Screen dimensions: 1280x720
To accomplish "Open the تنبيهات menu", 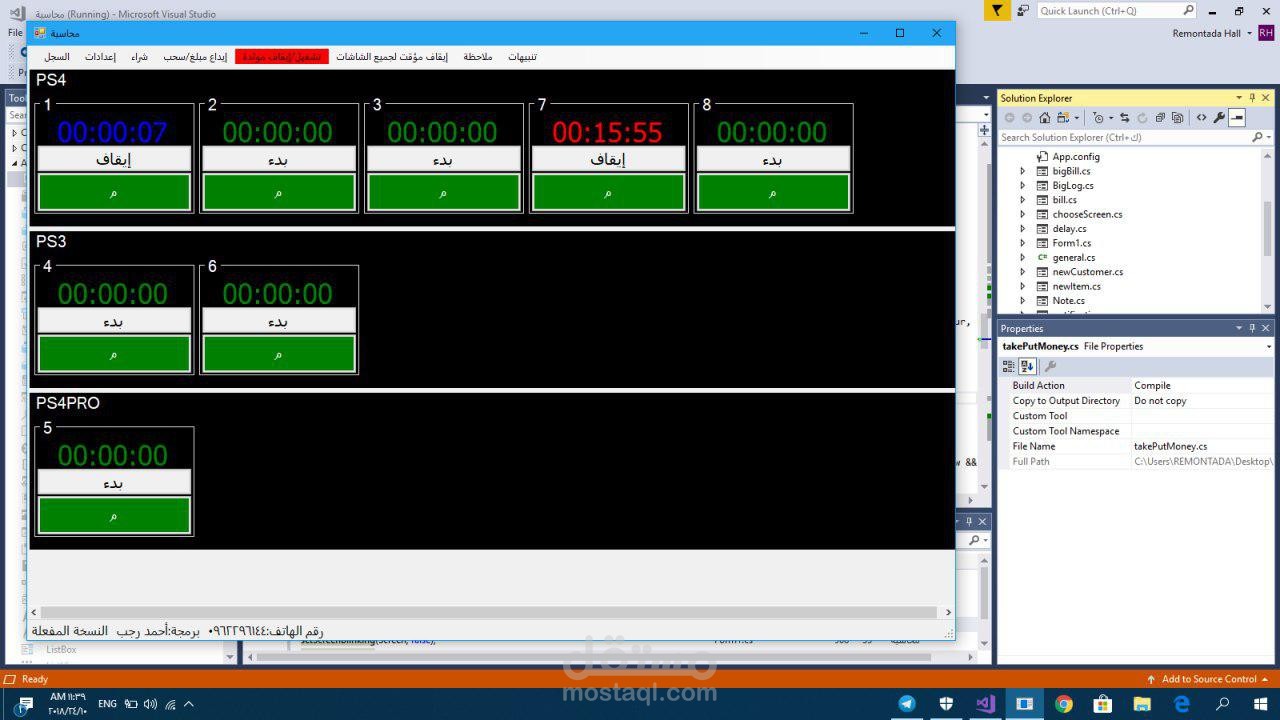I will [522, 57].
